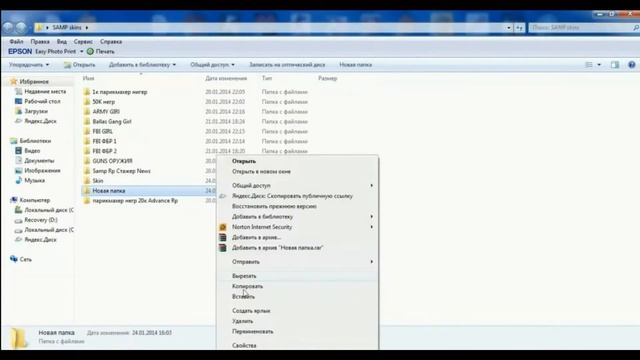
Task: Click the magnifier icon in search box
Action: (x=636, y=28)
